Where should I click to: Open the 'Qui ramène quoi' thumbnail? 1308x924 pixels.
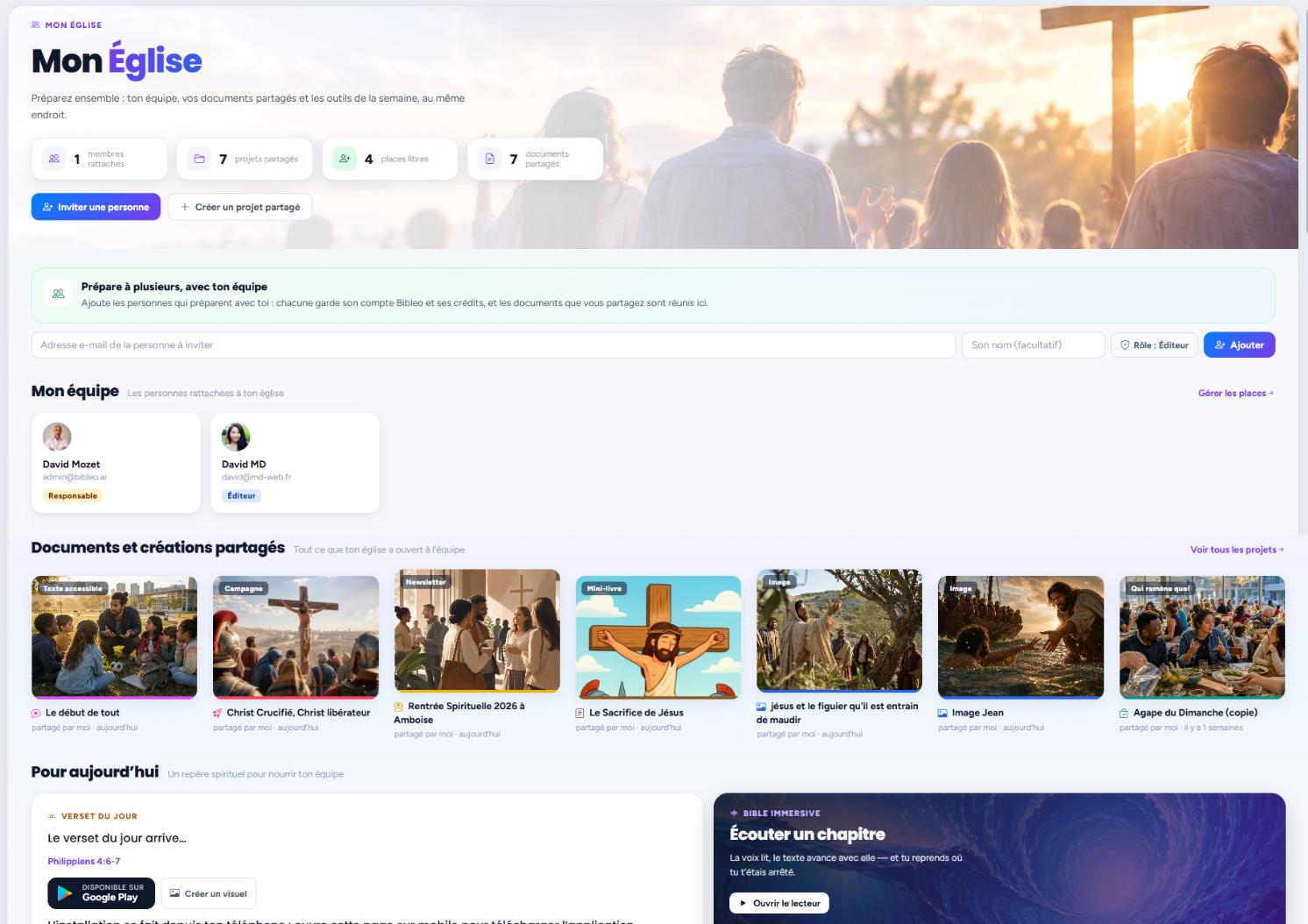pos(1202,637)
